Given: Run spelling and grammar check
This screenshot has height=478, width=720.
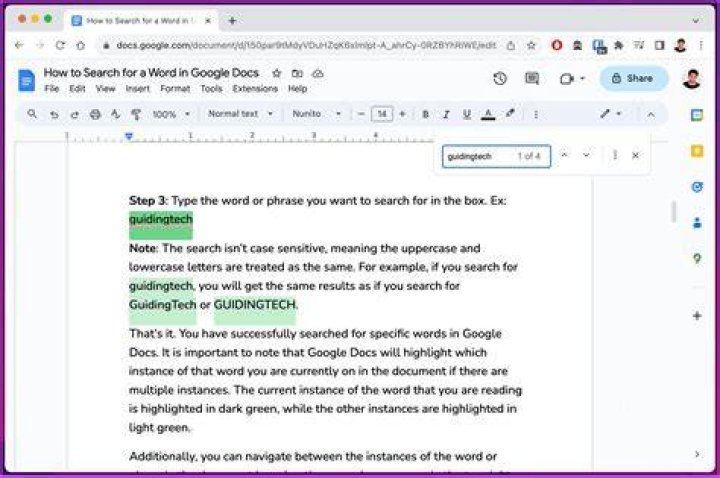Looking at the screenshot, I should (x=115, y=114).
